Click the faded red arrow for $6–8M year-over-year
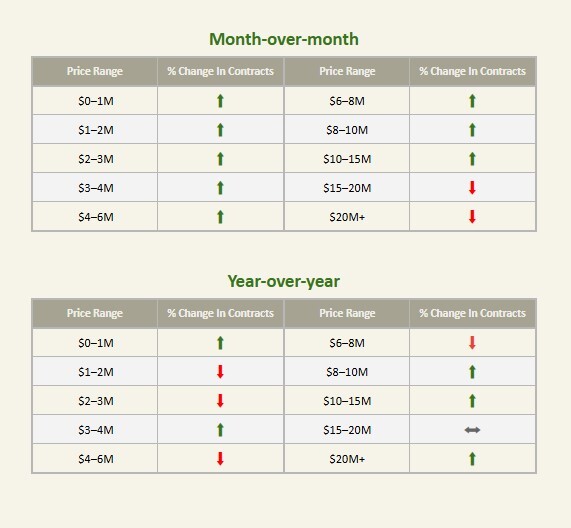571x528 pixels. pos(472,343)
